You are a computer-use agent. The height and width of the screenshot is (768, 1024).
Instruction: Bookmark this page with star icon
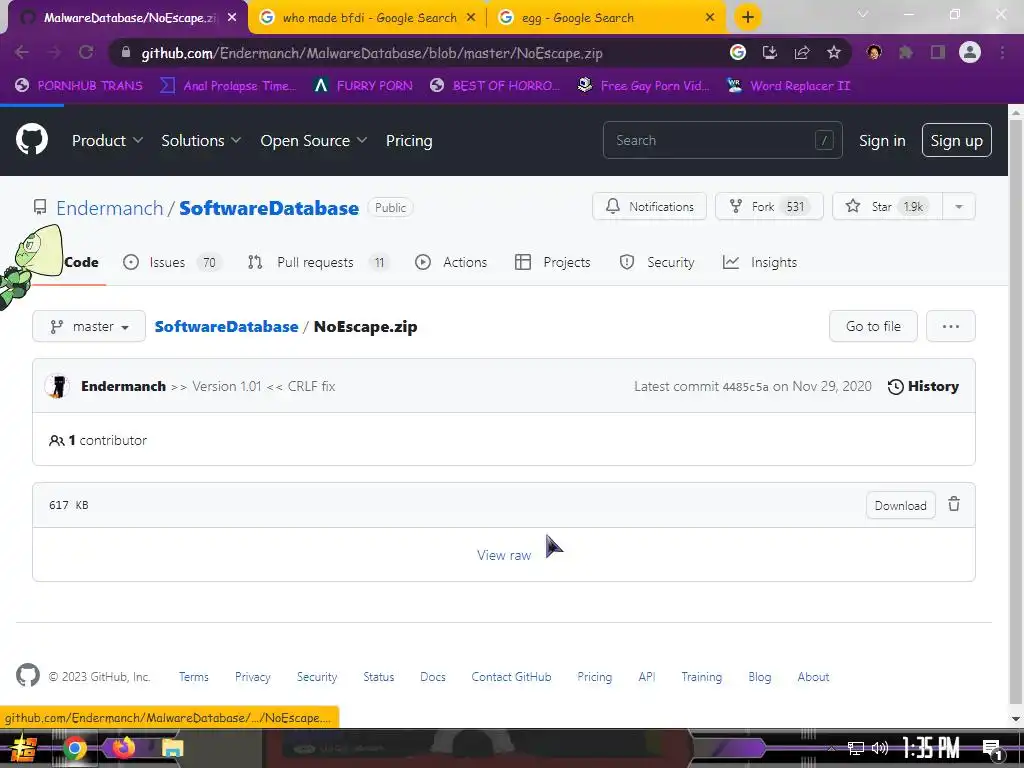coord(834,52)
